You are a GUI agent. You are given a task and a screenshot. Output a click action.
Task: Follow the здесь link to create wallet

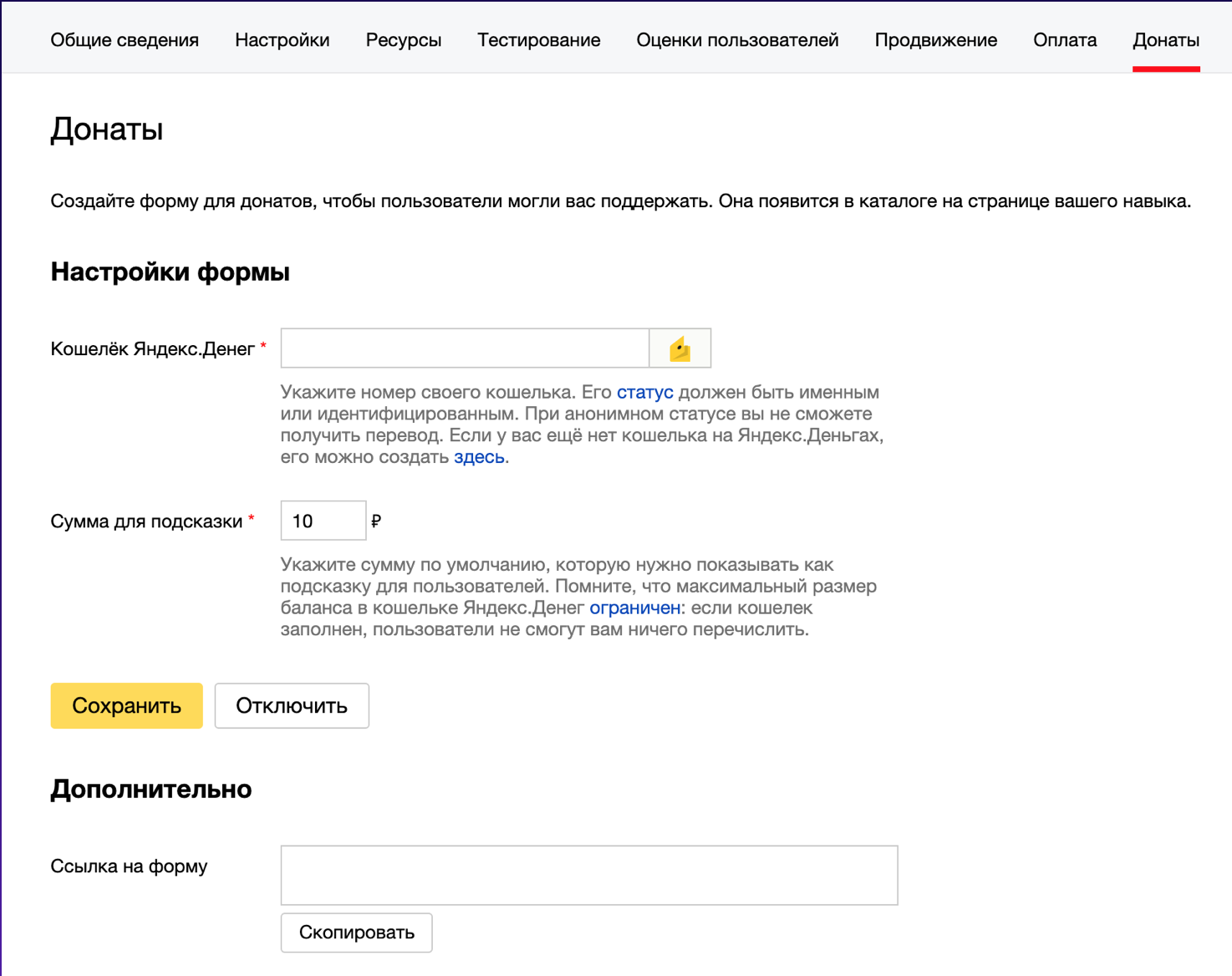pyautogui.click(x=479, y=457)
